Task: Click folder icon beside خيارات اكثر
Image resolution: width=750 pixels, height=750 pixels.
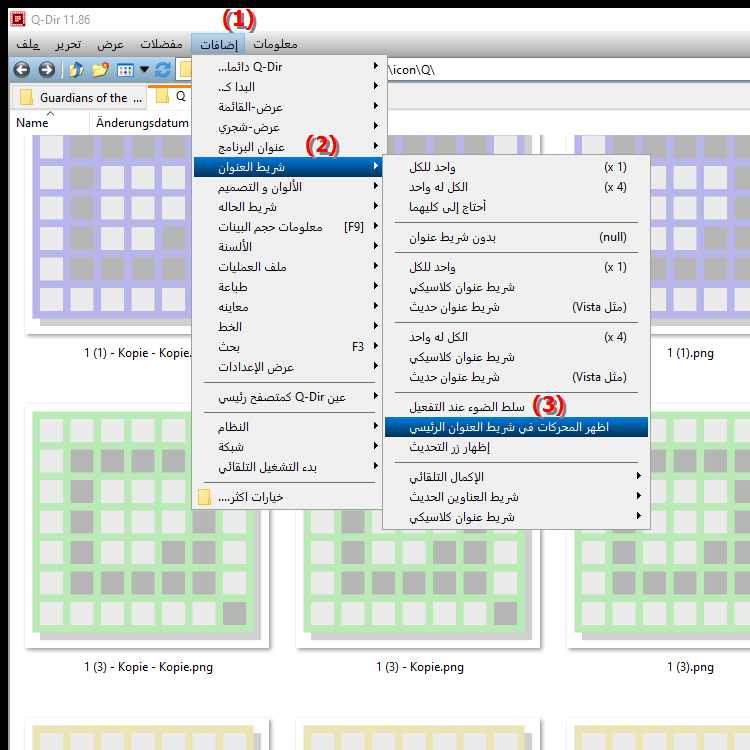Action: [x=205, y=497]
